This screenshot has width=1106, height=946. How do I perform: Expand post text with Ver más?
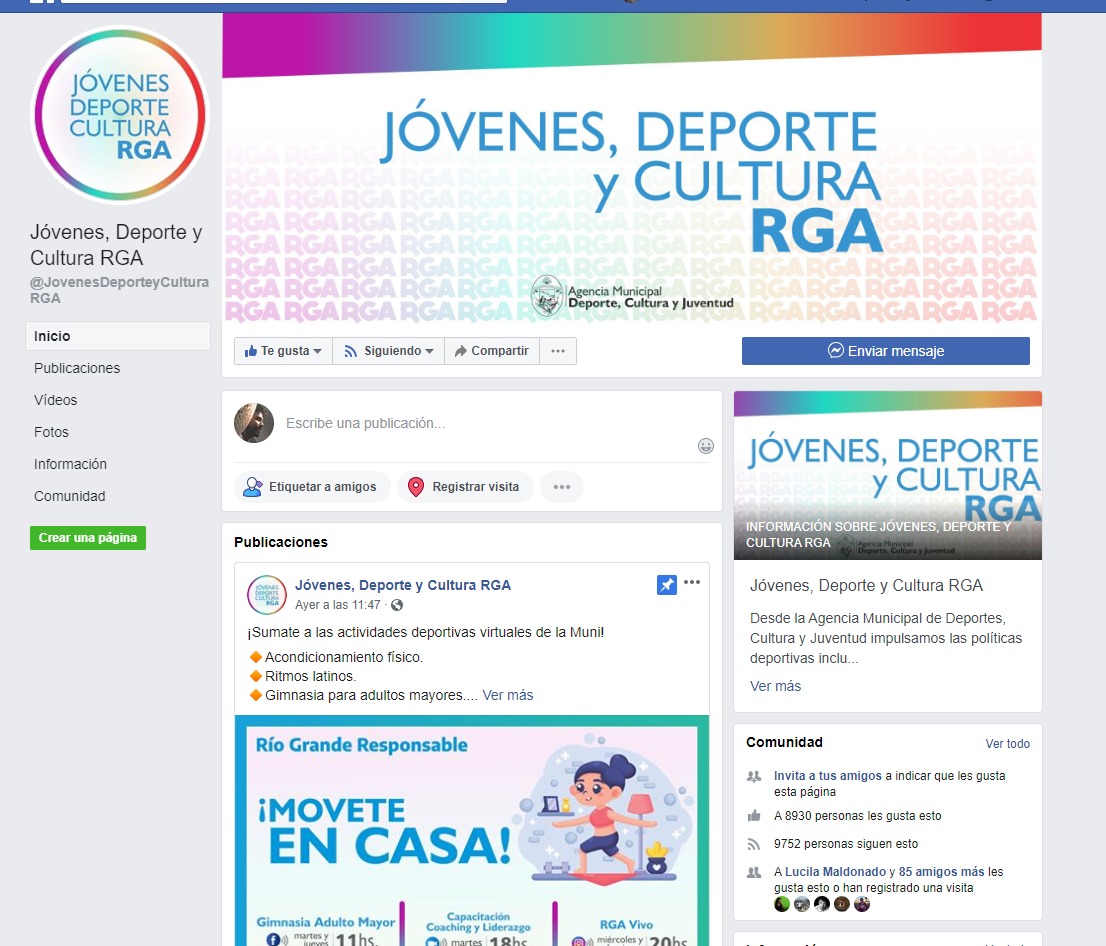[508, 695]
